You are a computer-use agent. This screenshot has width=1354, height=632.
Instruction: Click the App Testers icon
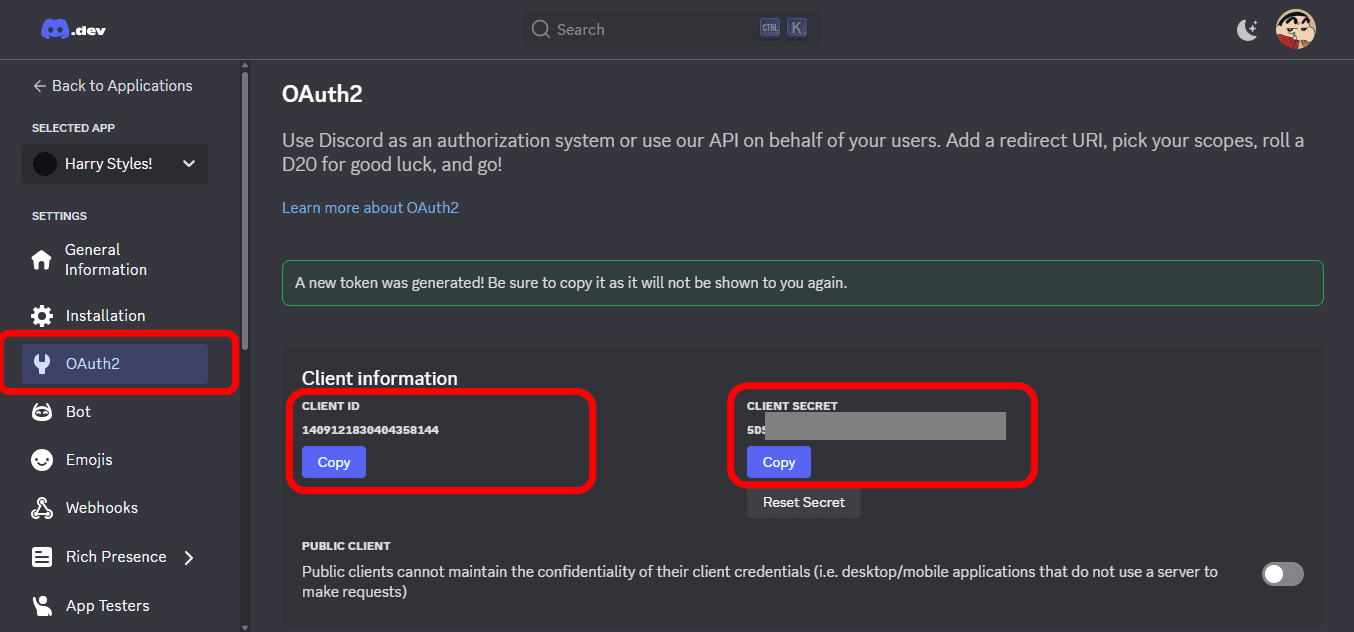pos(42,606)
